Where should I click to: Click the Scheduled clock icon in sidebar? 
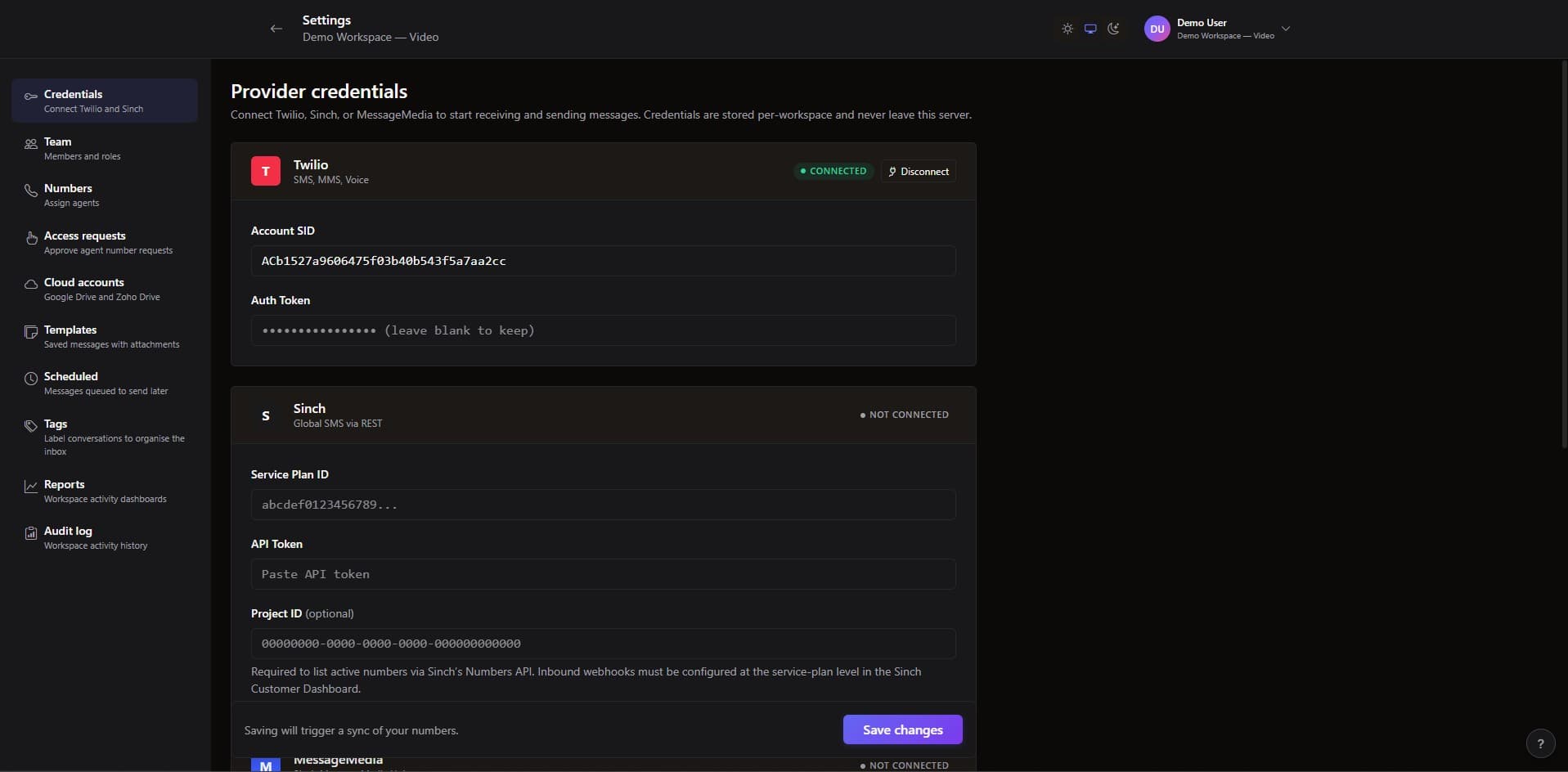pos(30,379)
